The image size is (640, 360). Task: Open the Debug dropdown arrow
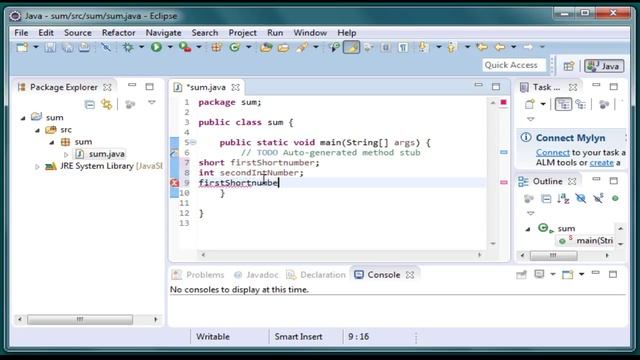[141, 47]
